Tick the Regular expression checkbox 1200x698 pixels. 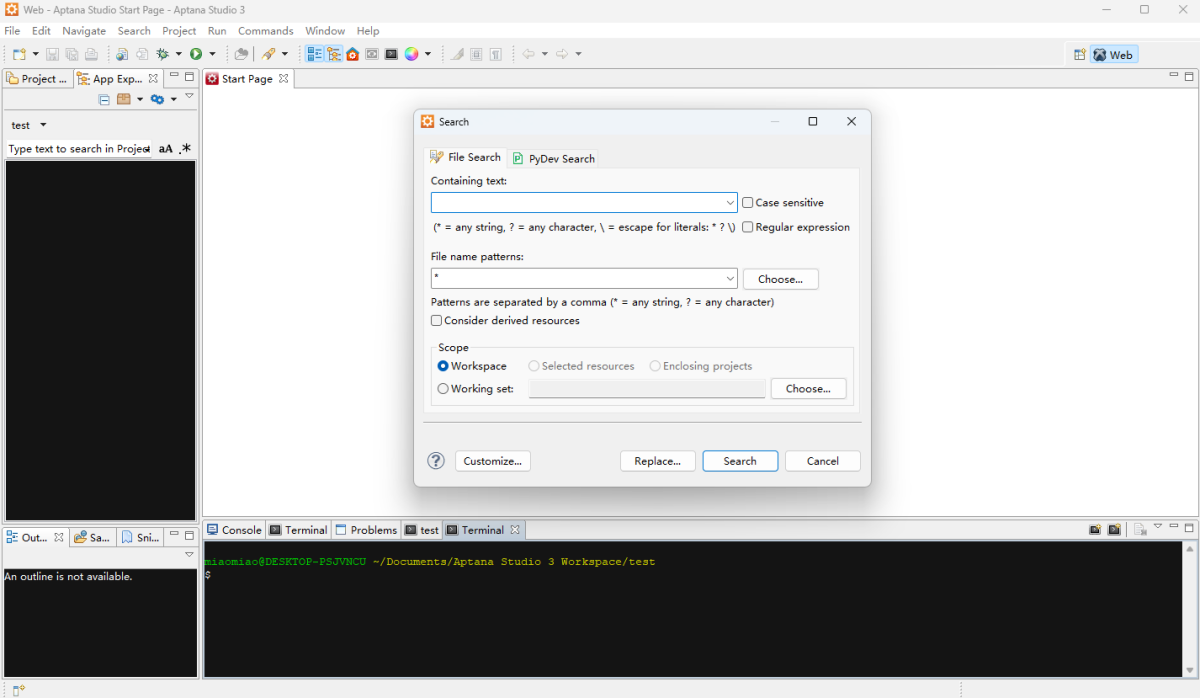pos(748,228)
